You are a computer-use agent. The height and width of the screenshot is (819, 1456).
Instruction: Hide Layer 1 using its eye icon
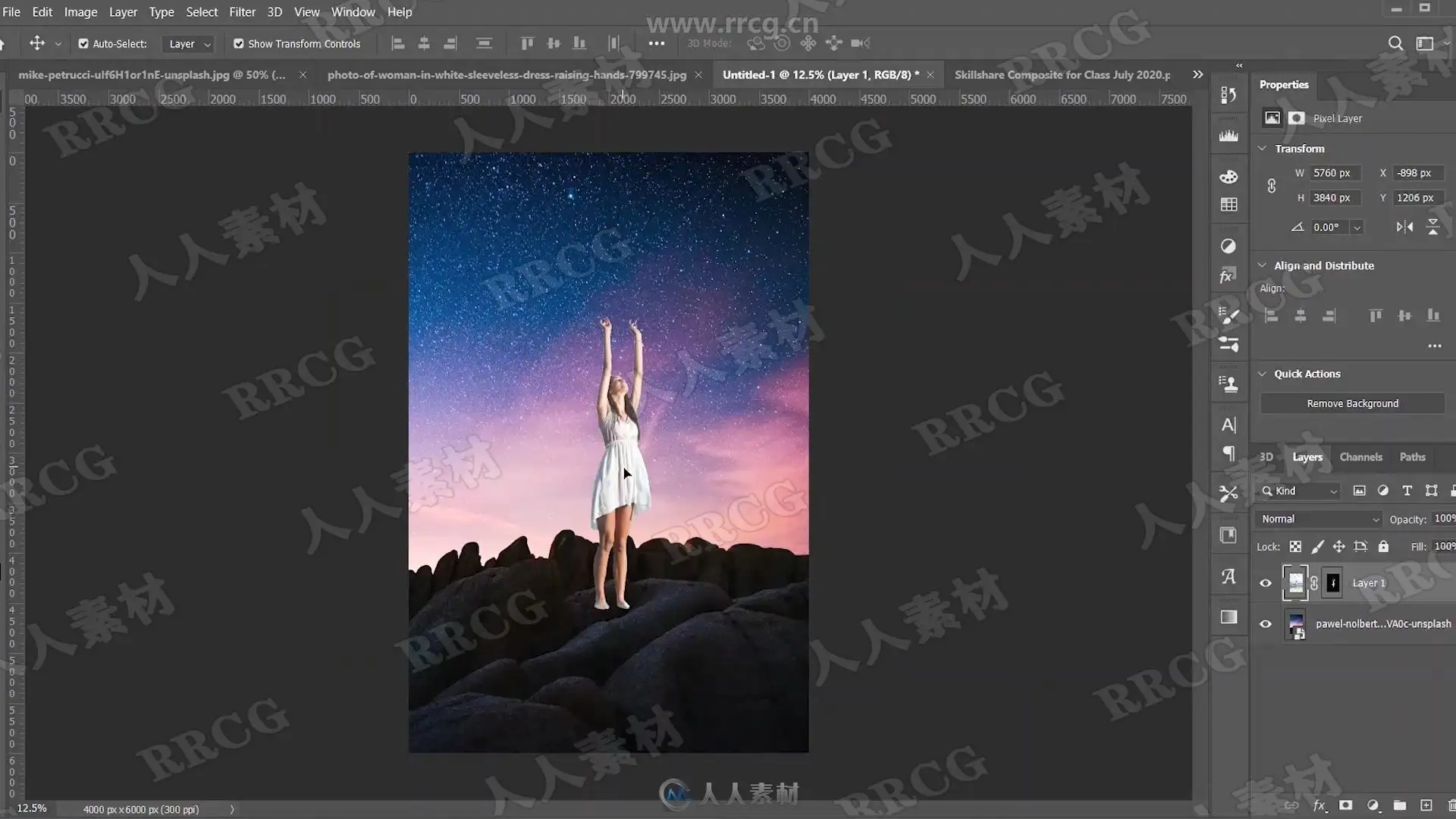1265,583
